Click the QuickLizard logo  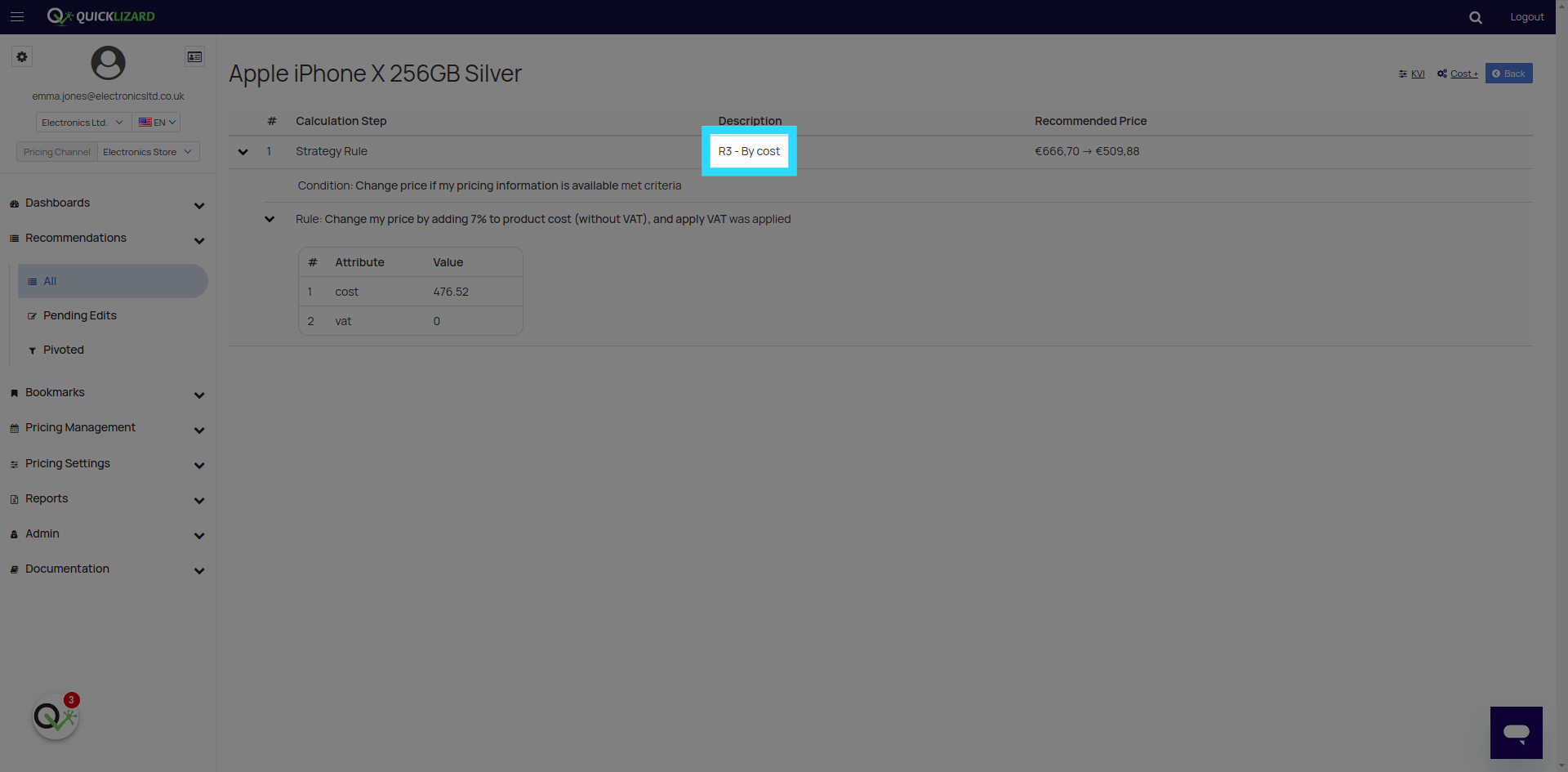pos(100,16)
